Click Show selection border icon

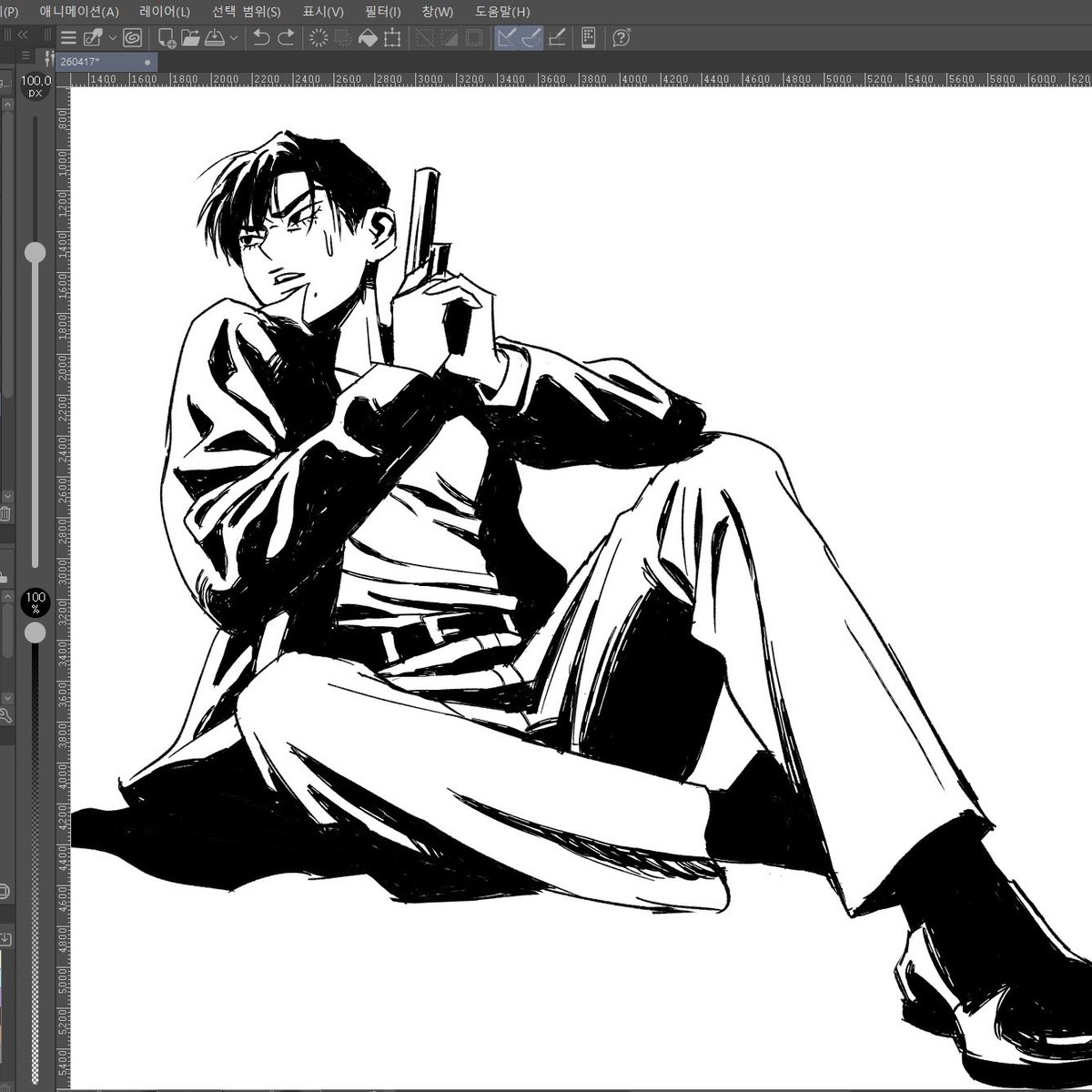473,38
